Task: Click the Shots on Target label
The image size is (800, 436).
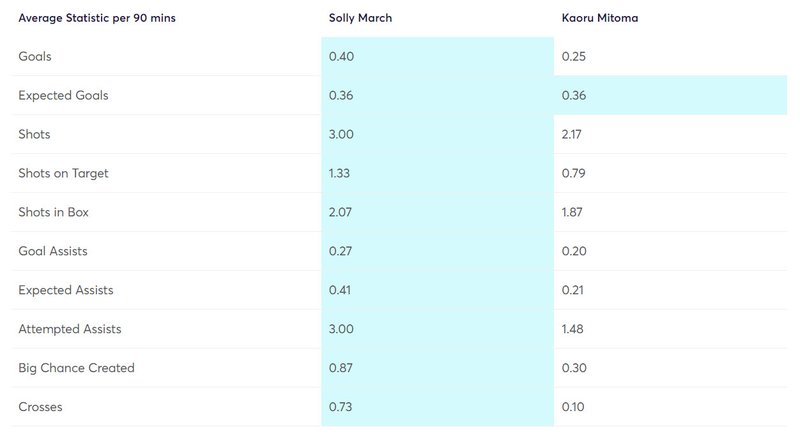Action: [x=63, y=173]
